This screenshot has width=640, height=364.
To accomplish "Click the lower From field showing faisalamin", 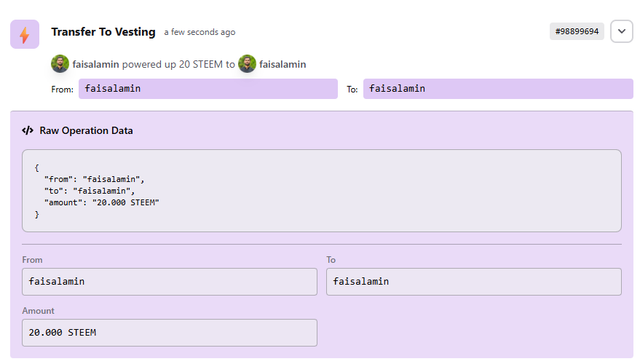I will (169, 282).
